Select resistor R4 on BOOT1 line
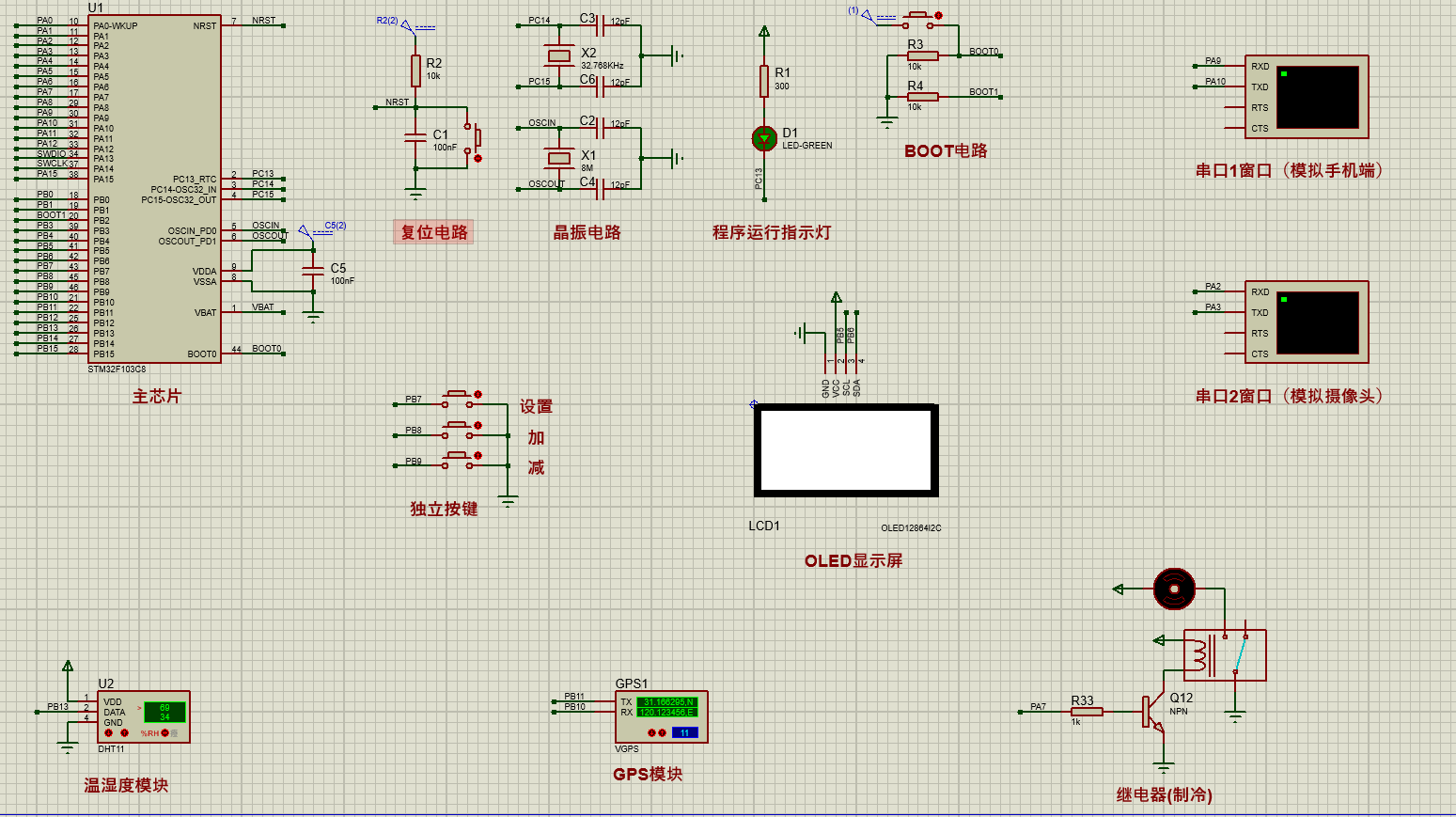This screenshot has height=817, width=1456. coord(922,96)
